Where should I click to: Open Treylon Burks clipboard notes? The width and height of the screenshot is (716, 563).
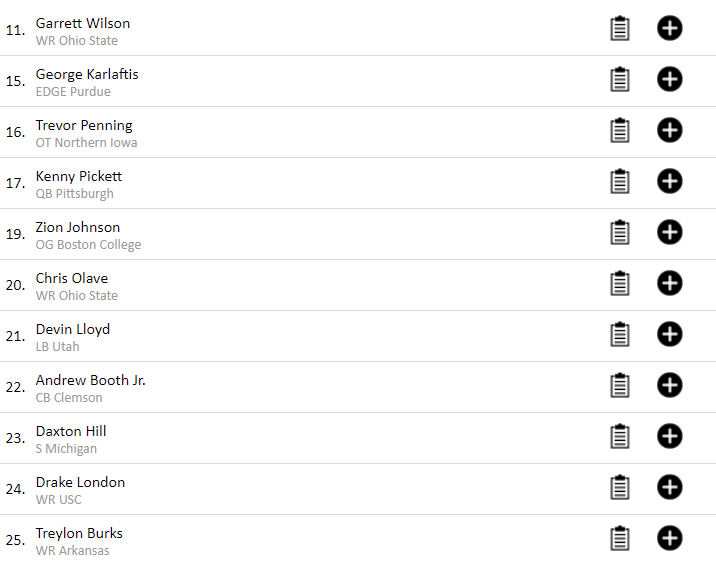tap(620, 538)
